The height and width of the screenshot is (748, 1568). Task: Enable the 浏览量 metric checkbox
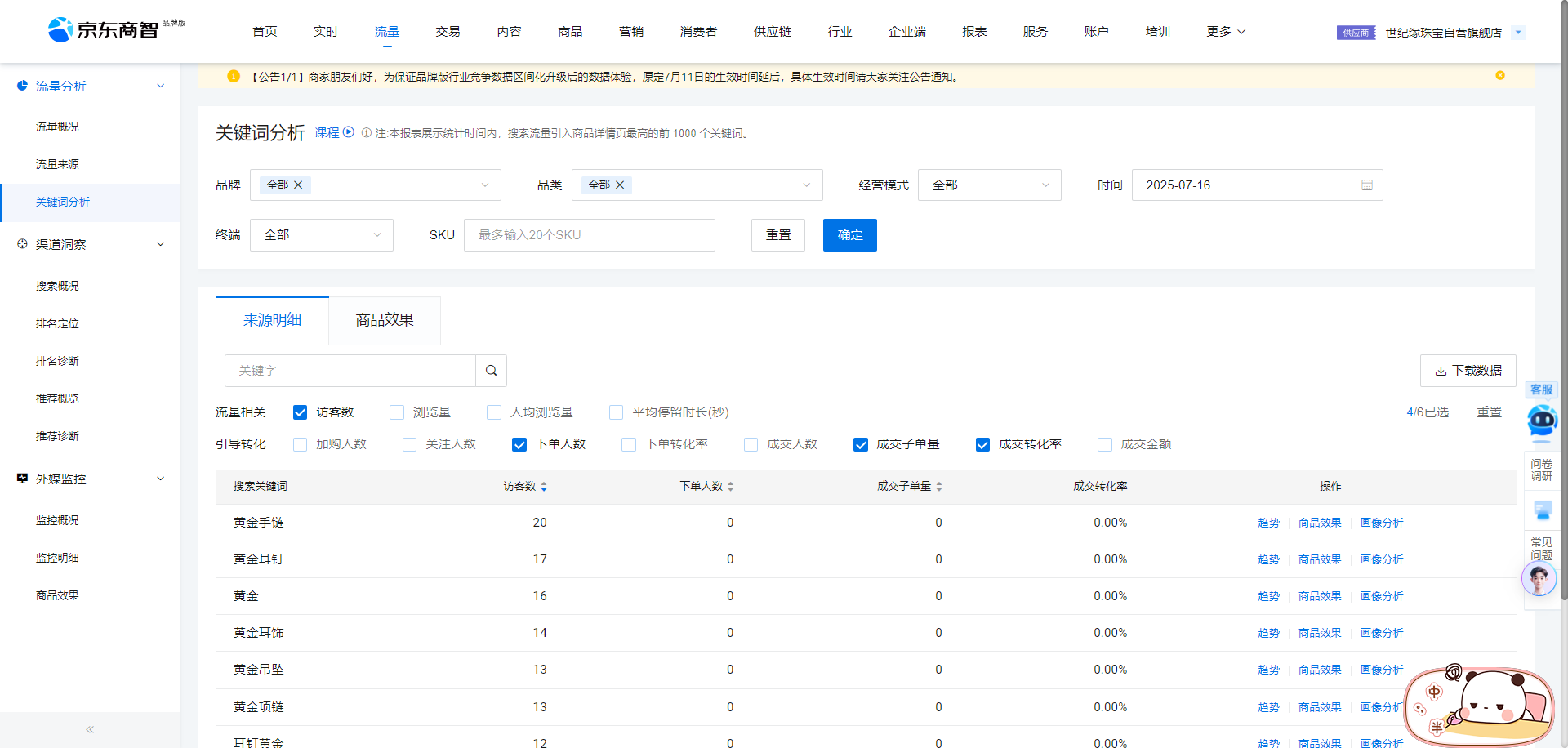tap(397, 412)
